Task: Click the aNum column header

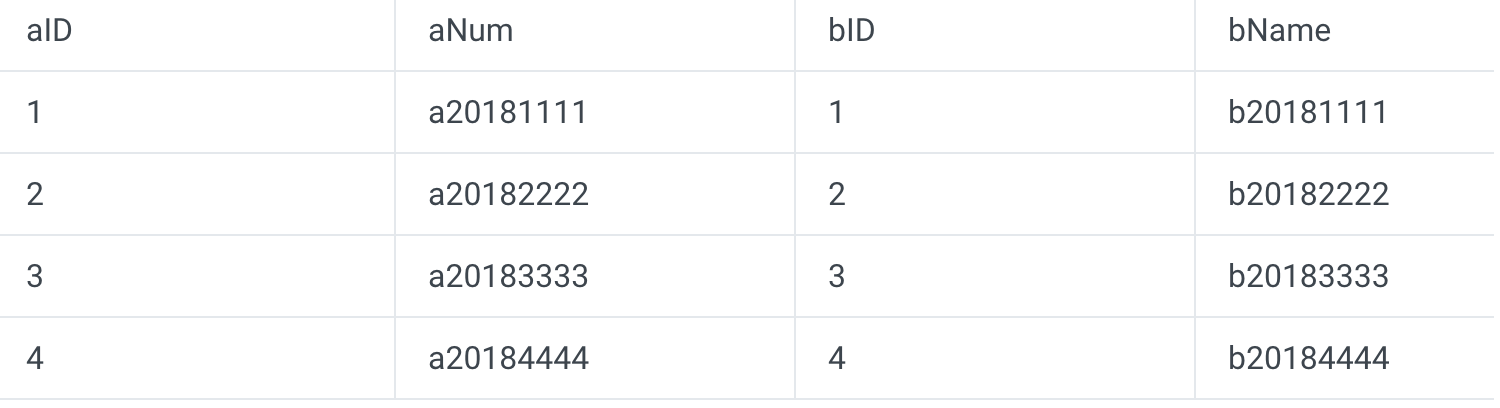Action: (x=471, y=31)
